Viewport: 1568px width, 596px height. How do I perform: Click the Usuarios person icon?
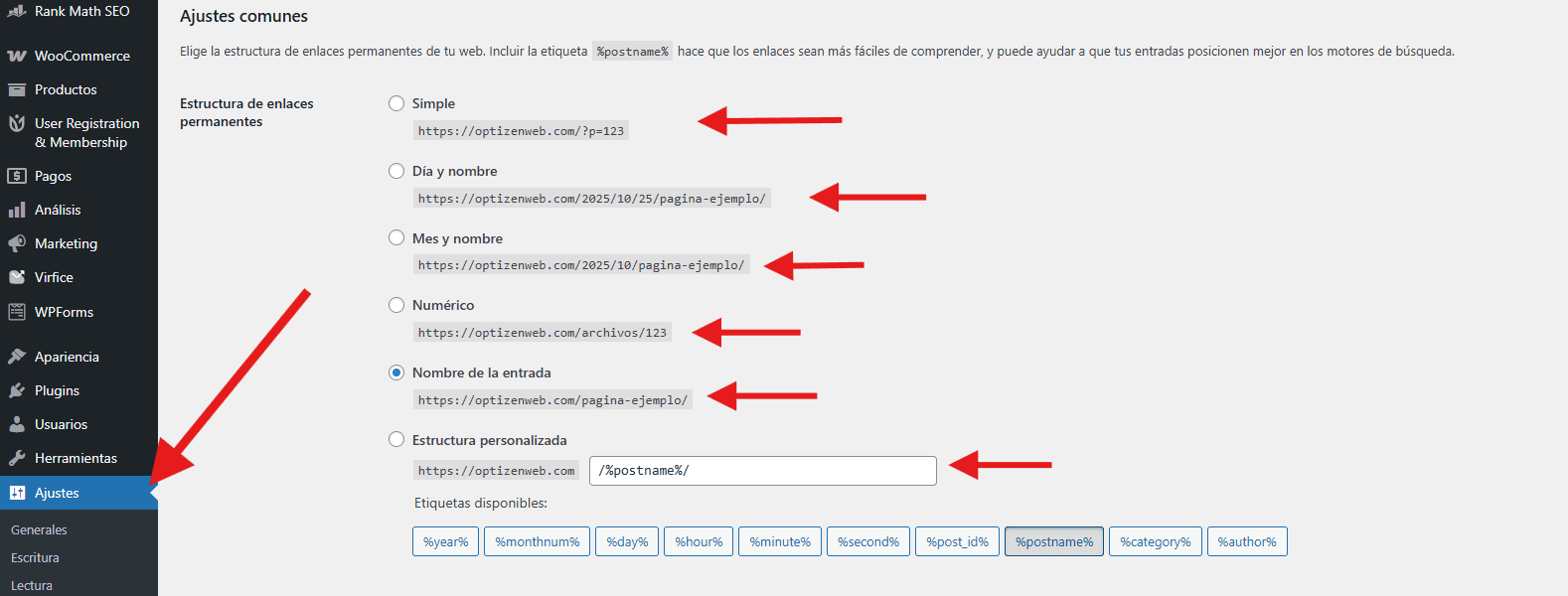17,424
